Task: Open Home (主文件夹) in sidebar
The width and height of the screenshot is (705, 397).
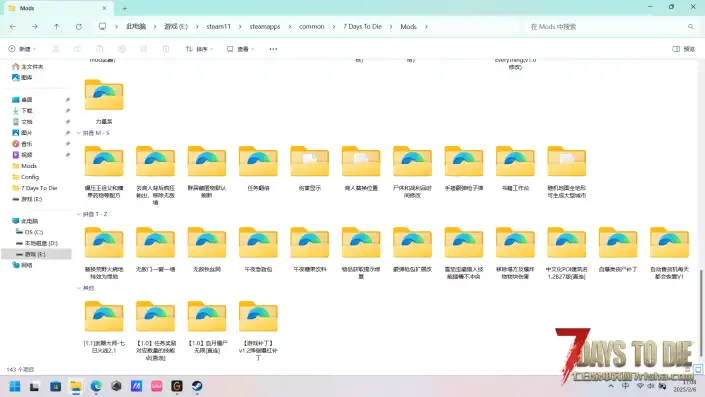Action: tap(28, 67)
